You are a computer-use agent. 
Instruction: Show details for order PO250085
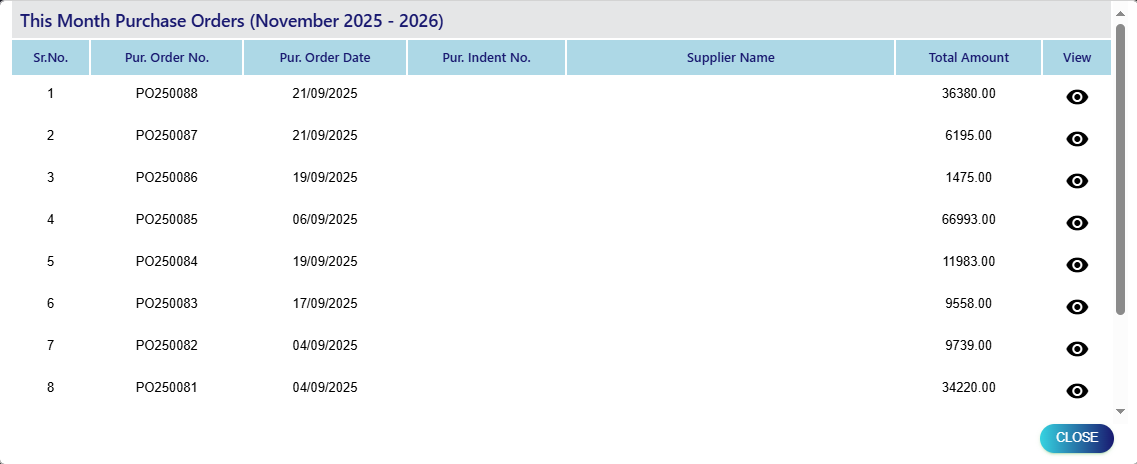1077,223
